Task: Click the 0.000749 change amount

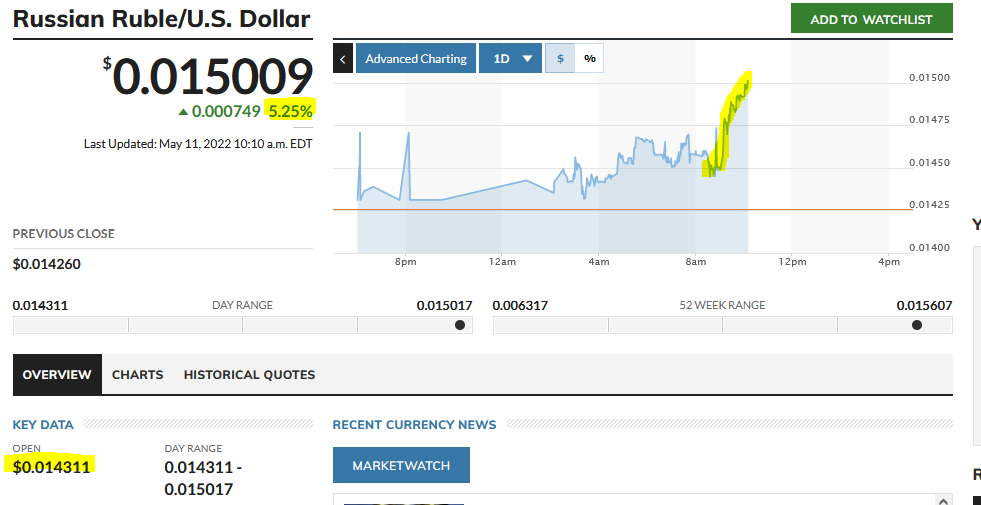Action: (226, 111)
